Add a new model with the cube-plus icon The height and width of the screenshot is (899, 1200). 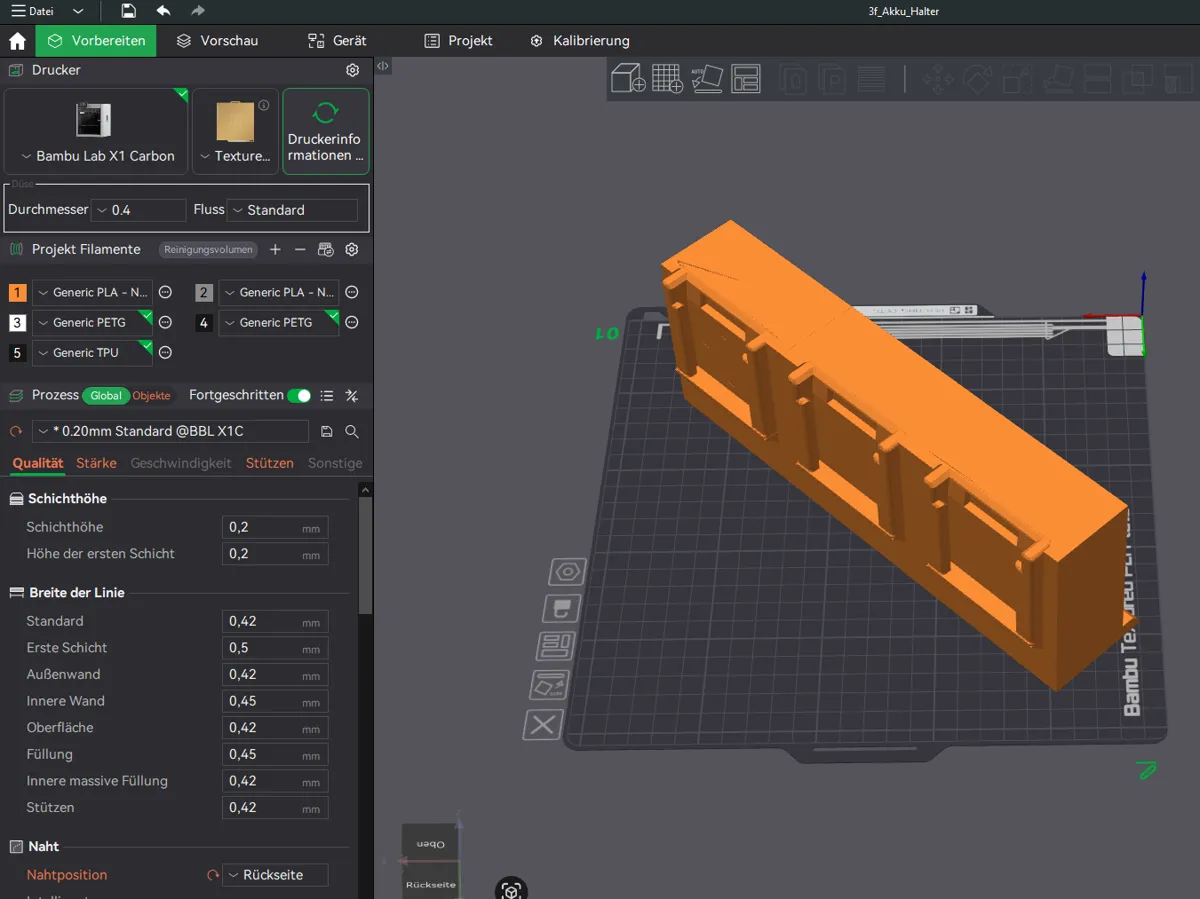click(x=628, y=79)
